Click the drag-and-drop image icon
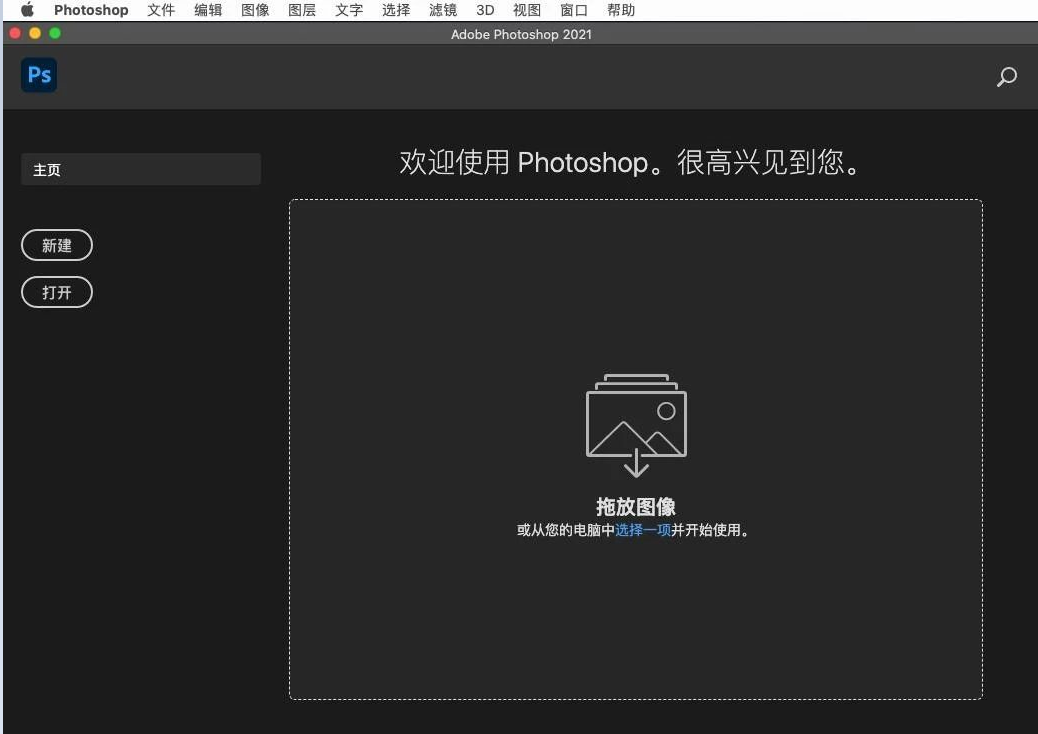This screenshot has width=1038, height=734. (x=636, y=426)
